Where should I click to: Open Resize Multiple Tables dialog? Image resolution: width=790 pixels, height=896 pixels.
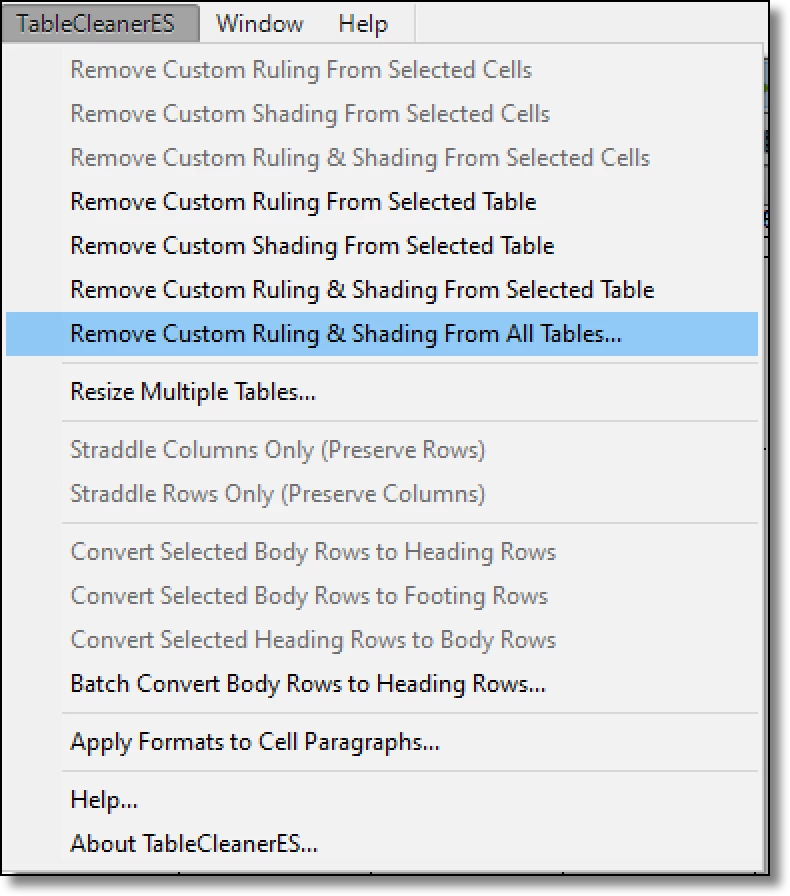(x=382, y=393)
